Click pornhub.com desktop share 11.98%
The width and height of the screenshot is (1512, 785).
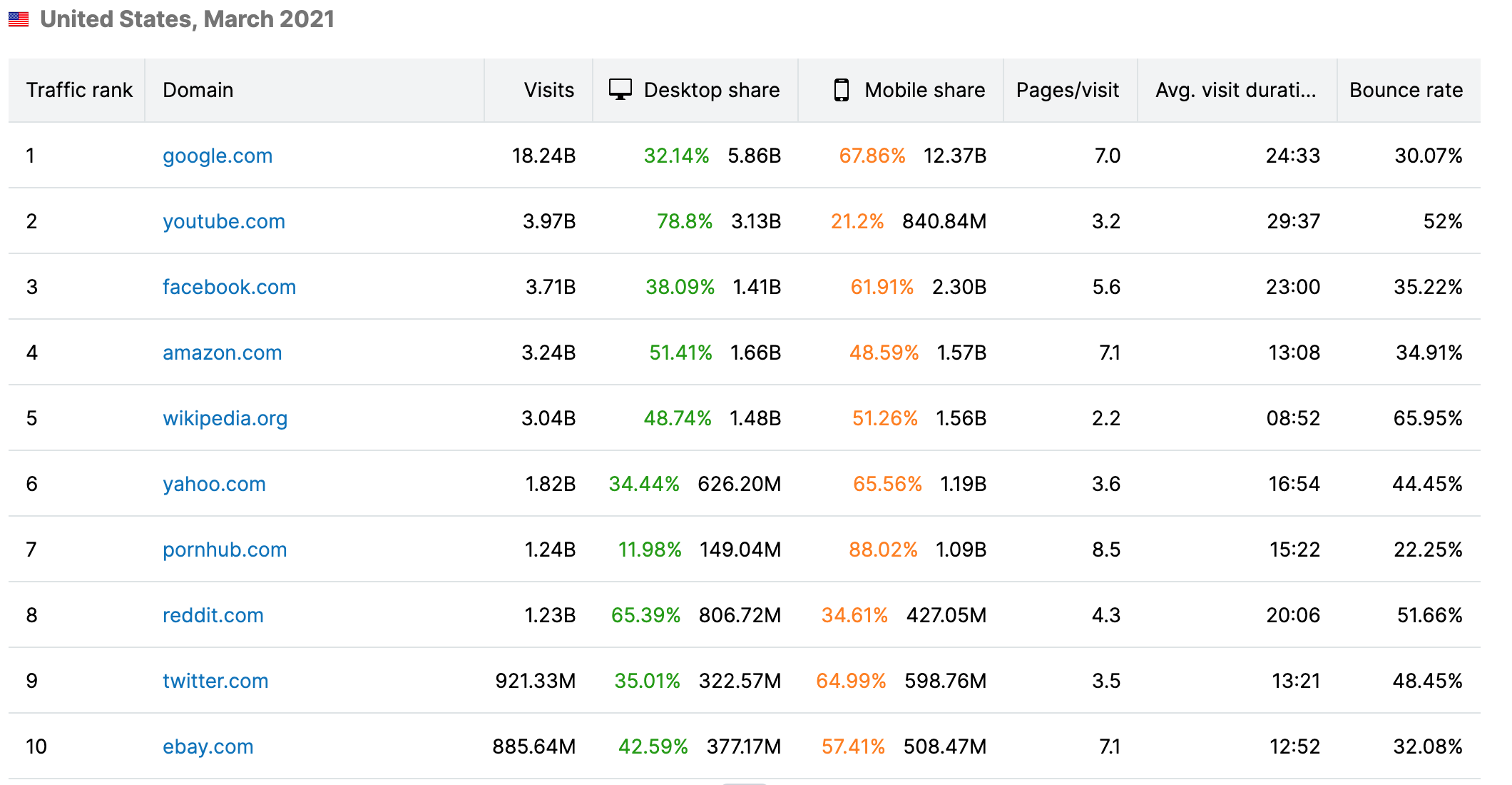click(x=650, y=549)
